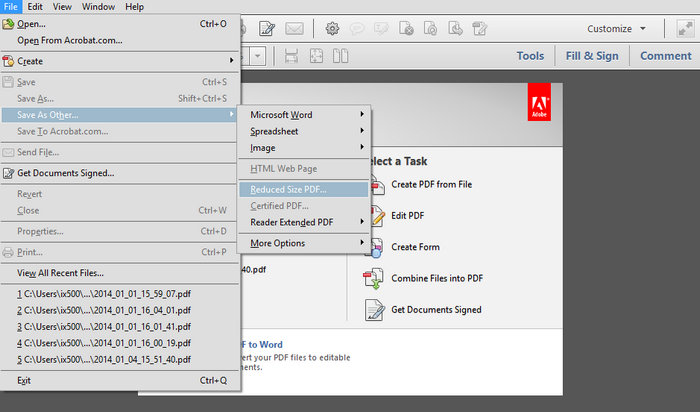Select Send File... in File menu
Image resolution: width=700 pixels, height=412 pixels.
point(120,152)
